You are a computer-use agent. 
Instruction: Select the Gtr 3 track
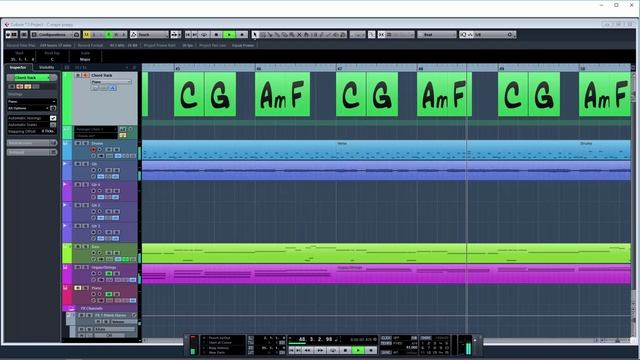[96, 205]
